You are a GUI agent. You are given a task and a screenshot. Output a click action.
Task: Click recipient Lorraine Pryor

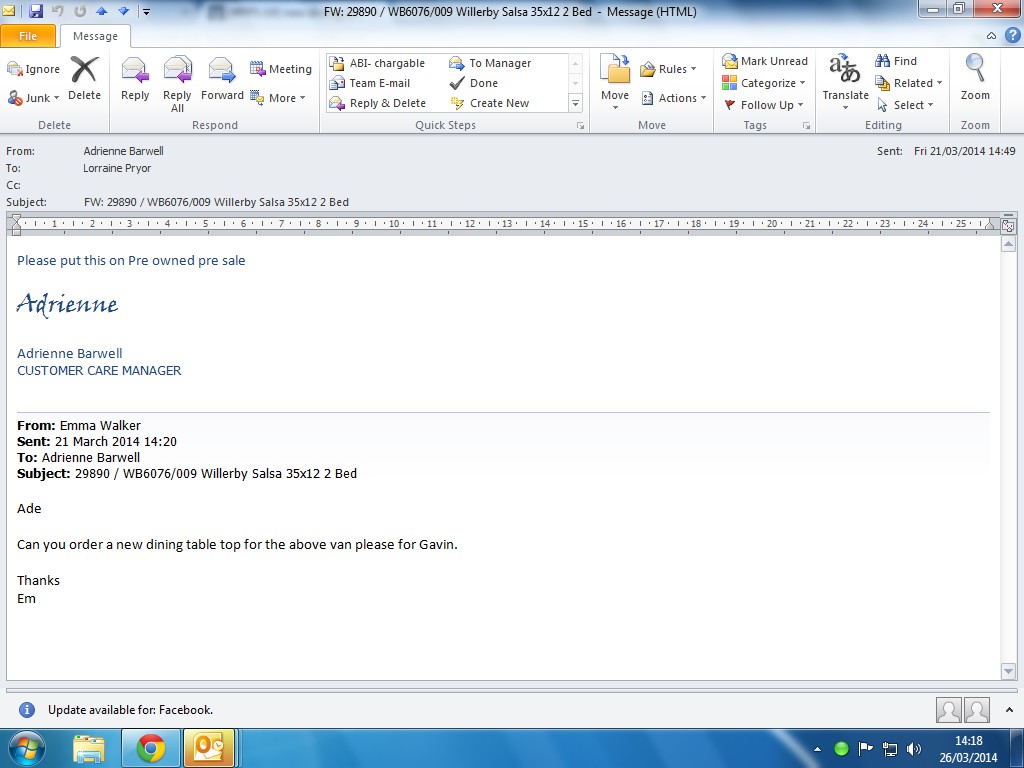[117, 168]
